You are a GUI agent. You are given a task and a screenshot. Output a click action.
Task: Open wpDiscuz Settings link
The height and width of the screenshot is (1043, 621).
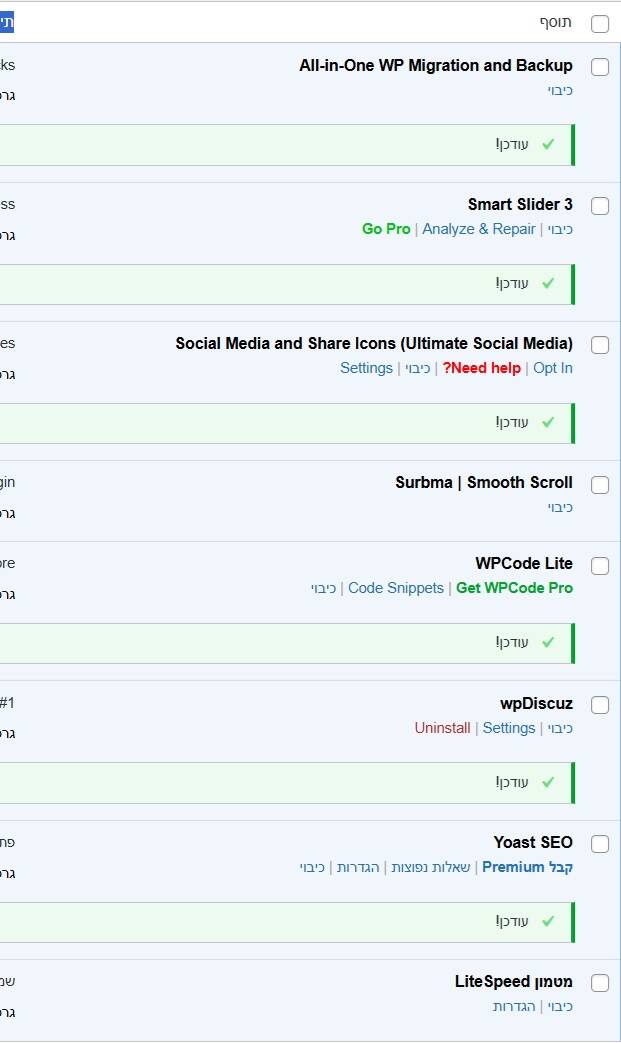click(x=509, y=728)
